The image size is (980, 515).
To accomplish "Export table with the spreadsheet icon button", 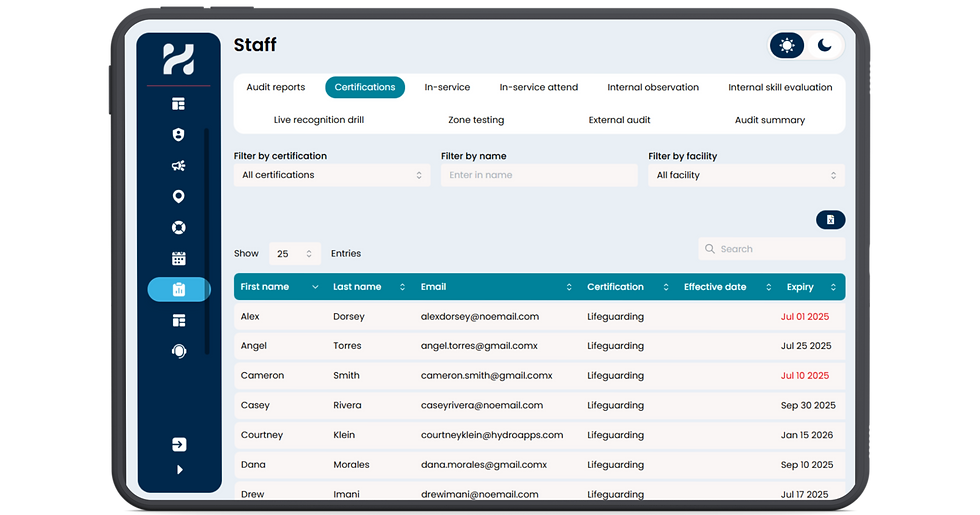I will 831,220.
